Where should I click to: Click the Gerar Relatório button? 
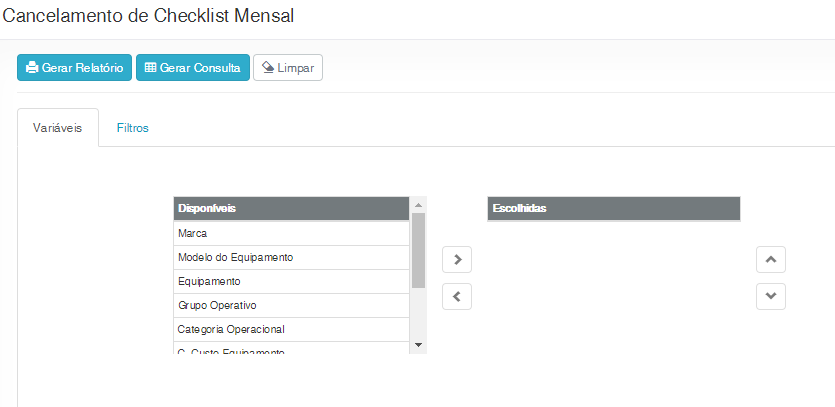(74, 68)
